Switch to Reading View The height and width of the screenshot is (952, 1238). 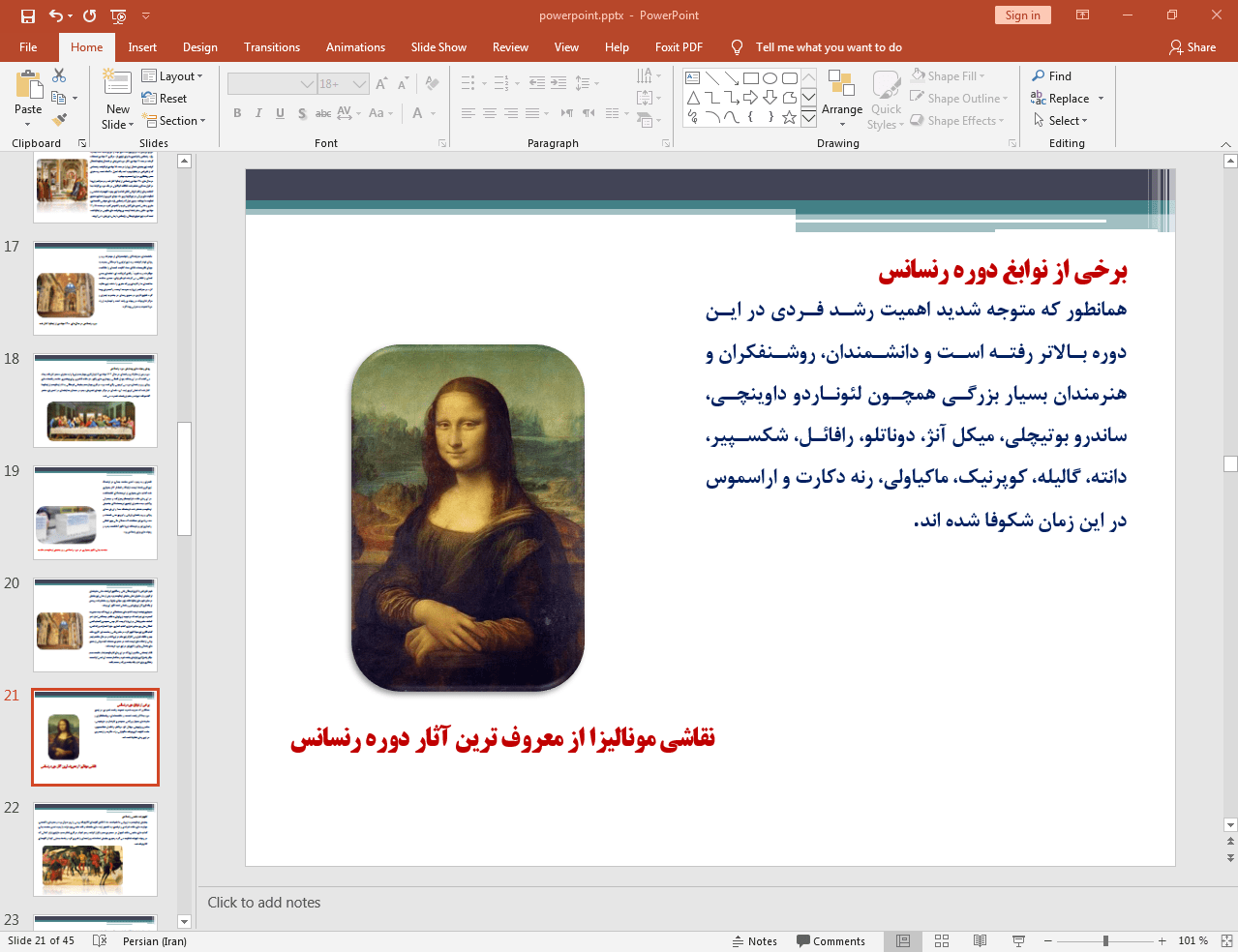980,941
